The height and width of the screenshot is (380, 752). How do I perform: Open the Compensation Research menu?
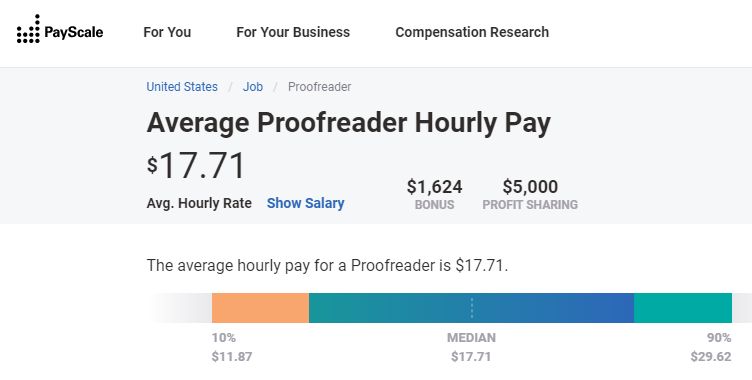click(472, 32)
